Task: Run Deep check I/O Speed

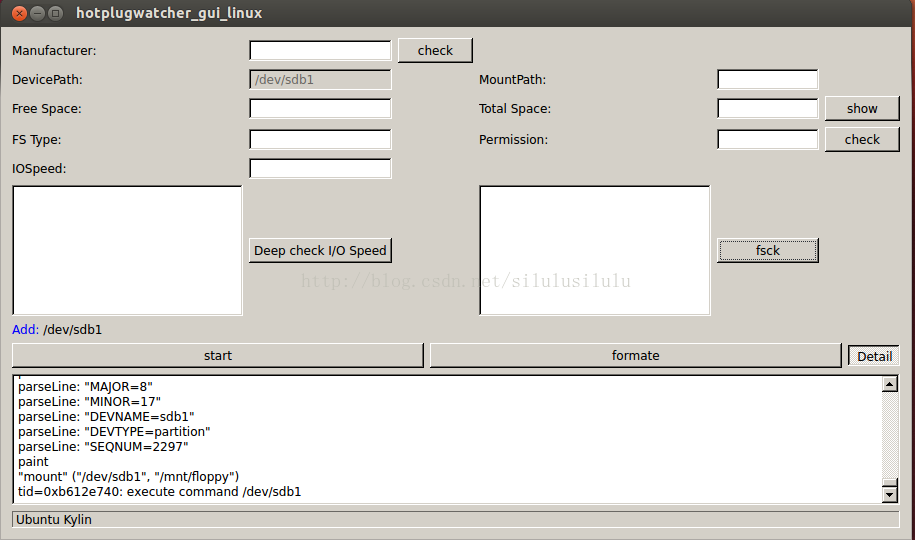Action: click(x=320, y=250)
